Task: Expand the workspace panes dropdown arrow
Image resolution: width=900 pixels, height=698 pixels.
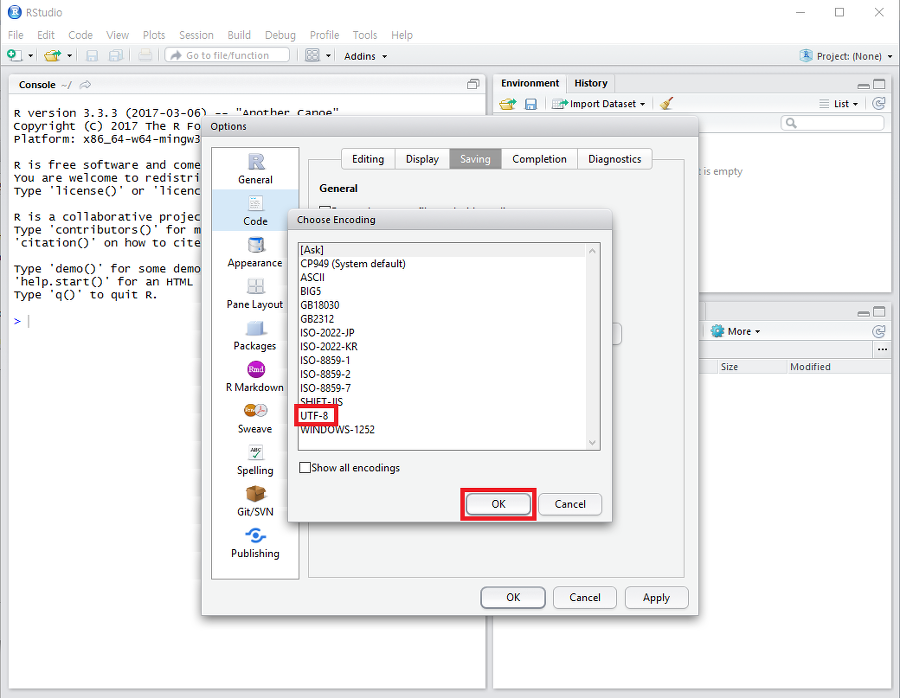Action: [328, 56]
